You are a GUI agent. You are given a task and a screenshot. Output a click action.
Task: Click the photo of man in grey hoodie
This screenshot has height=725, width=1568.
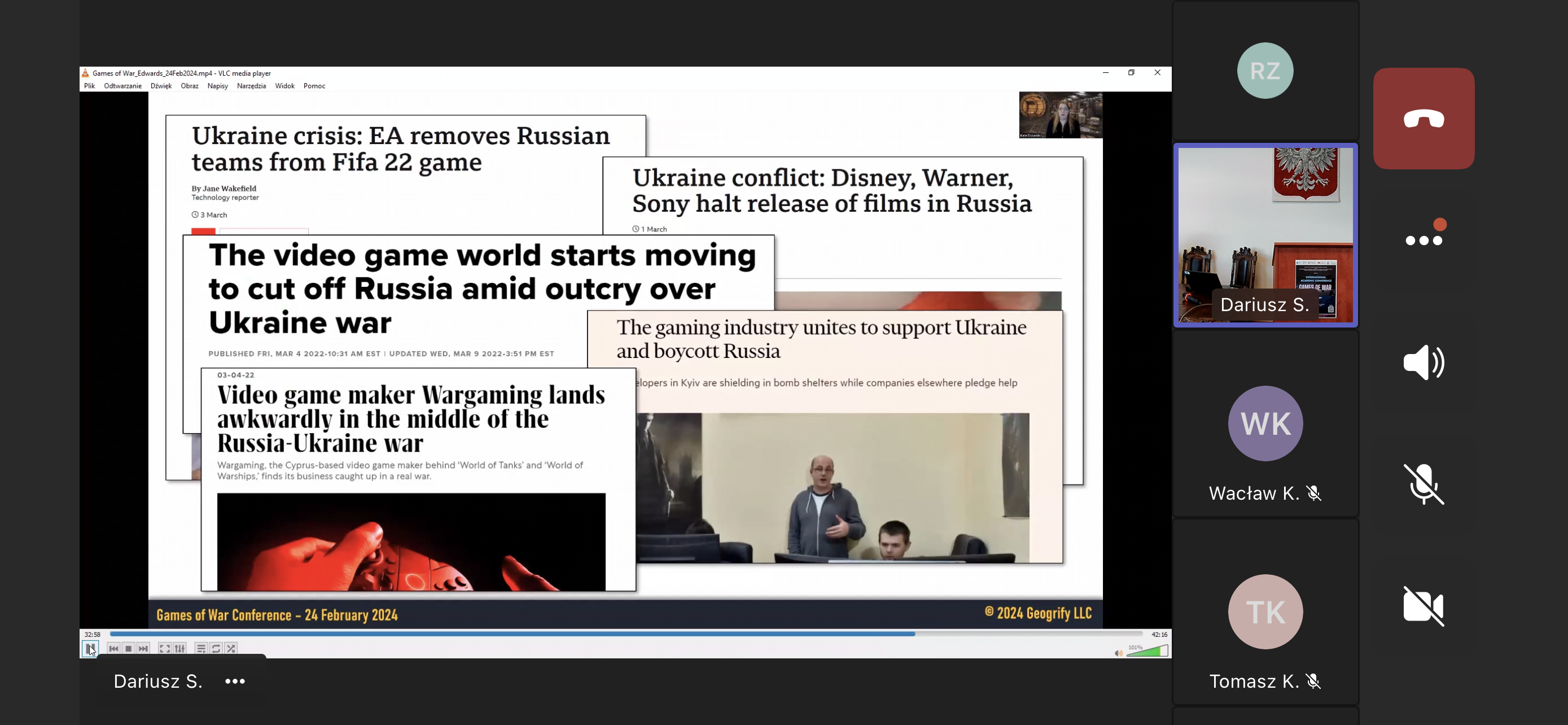pyautogui.click(x=833, y=488)
